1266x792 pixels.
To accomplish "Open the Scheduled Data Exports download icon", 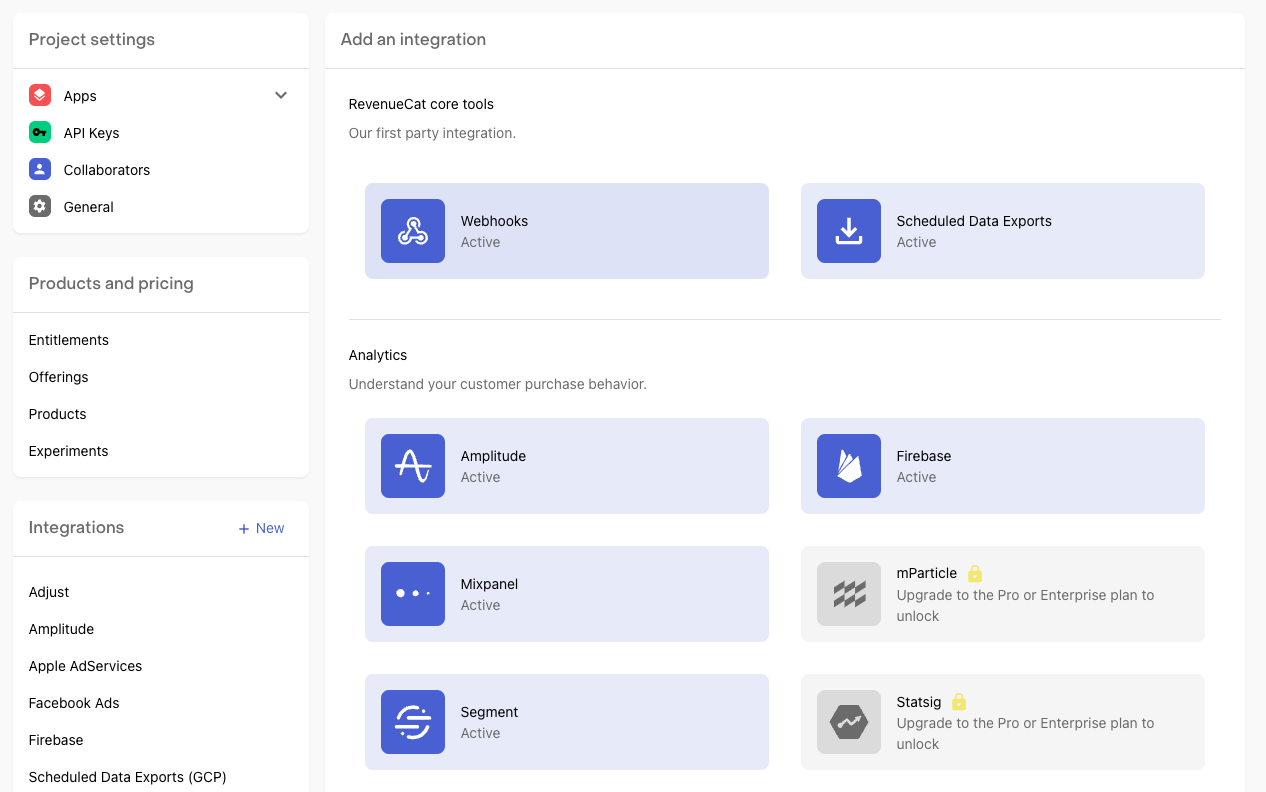I will point(849,231).
